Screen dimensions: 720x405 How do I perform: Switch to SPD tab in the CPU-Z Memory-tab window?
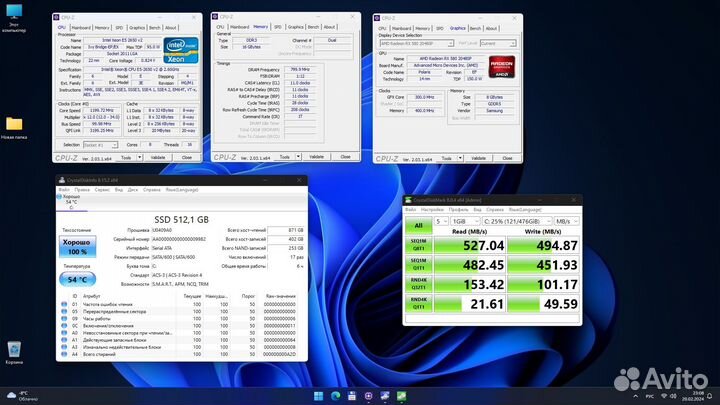click(x=278, y=27)
